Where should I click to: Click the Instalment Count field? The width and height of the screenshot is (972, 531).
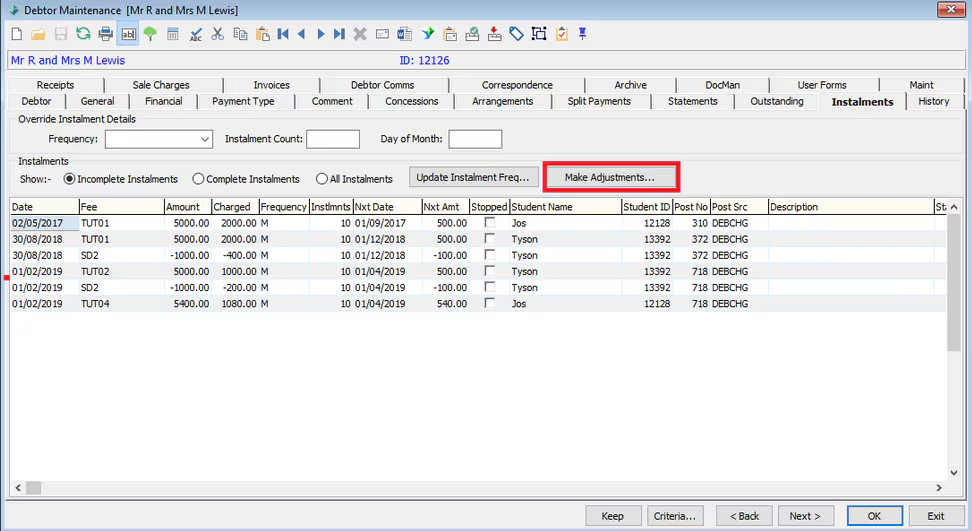coord(332,139)
